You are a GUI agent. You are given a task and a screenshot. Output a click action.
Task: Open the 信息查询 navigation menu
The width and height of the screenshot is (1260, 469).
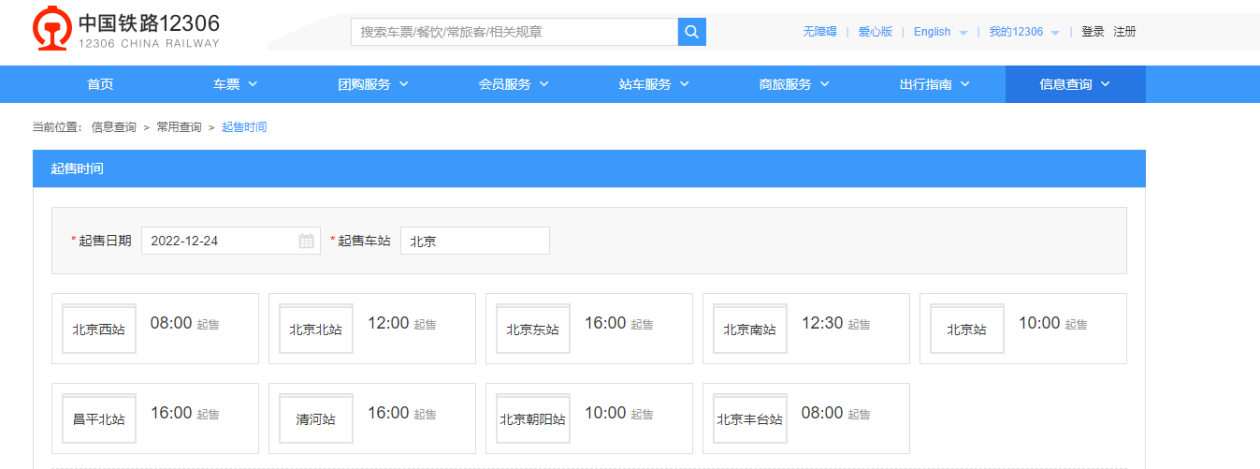pos(1075,84)
